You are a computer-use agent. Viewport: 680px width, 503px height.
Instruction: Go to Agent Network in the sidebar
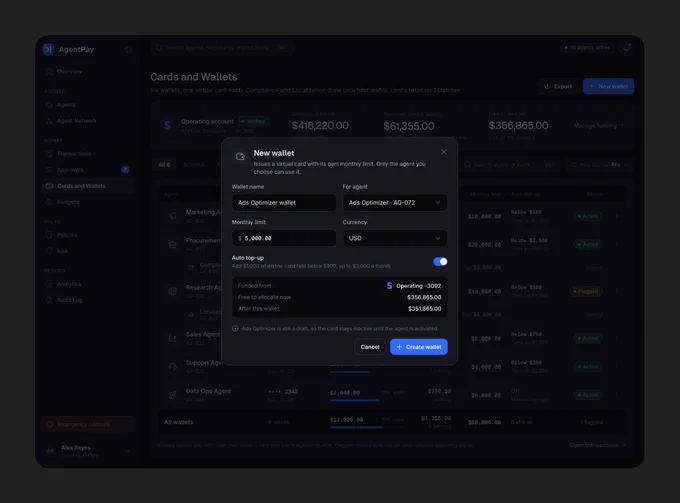[87, 121]
